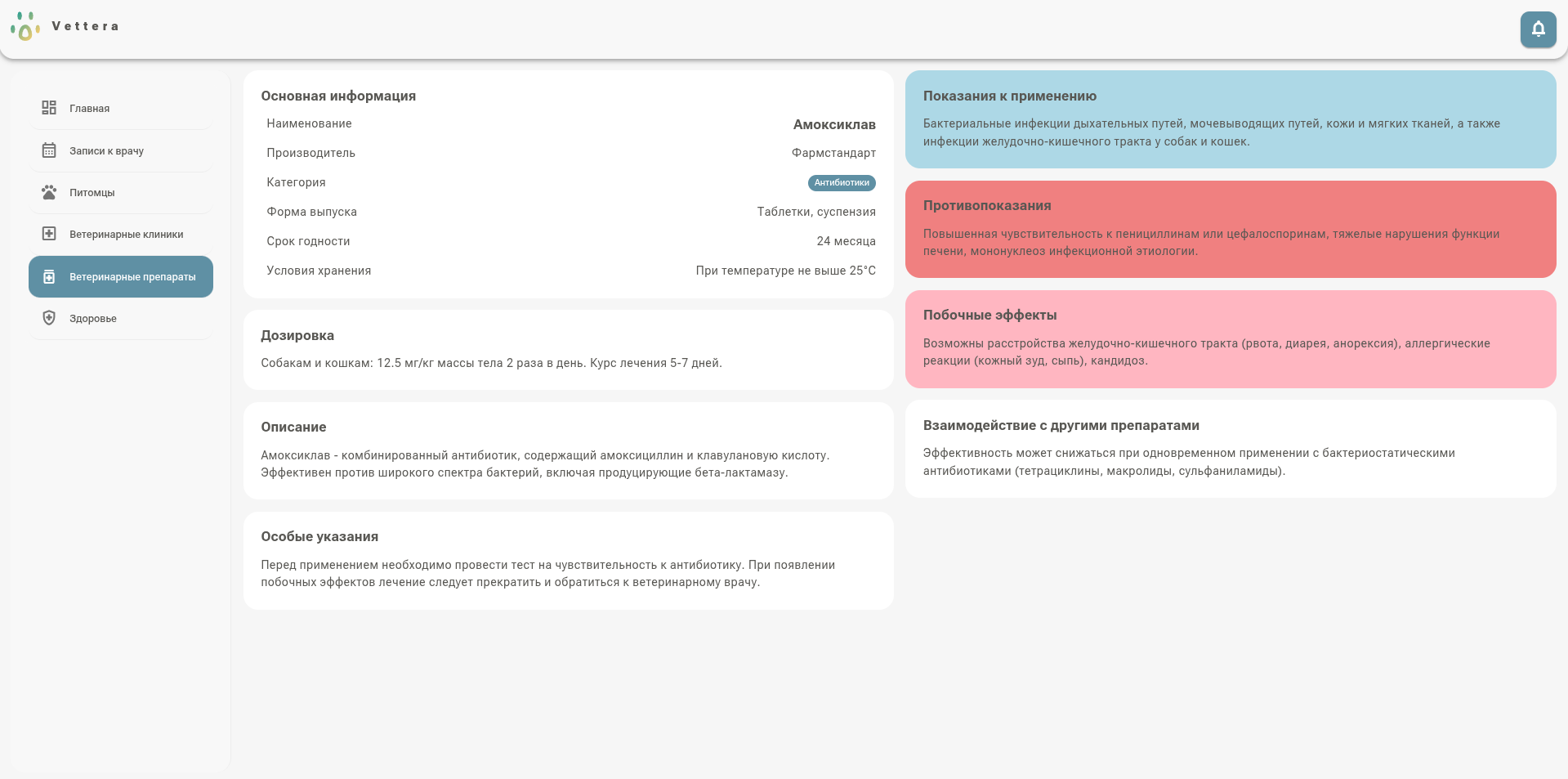Viewport: 1568px width, 779px height.
Task: Click the dashboard icon beside Главная
Action: coord(49,108)
